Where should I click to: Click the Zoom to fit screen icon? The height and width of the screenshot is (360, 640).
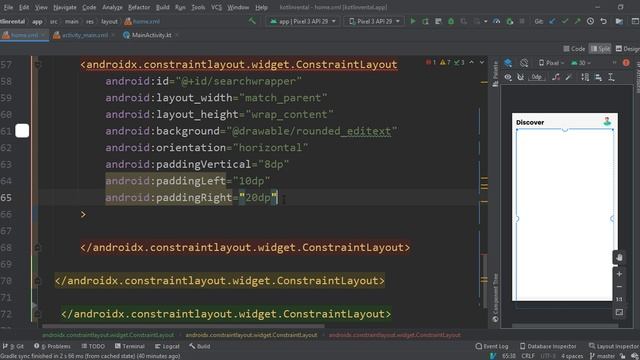coord(619,313)
